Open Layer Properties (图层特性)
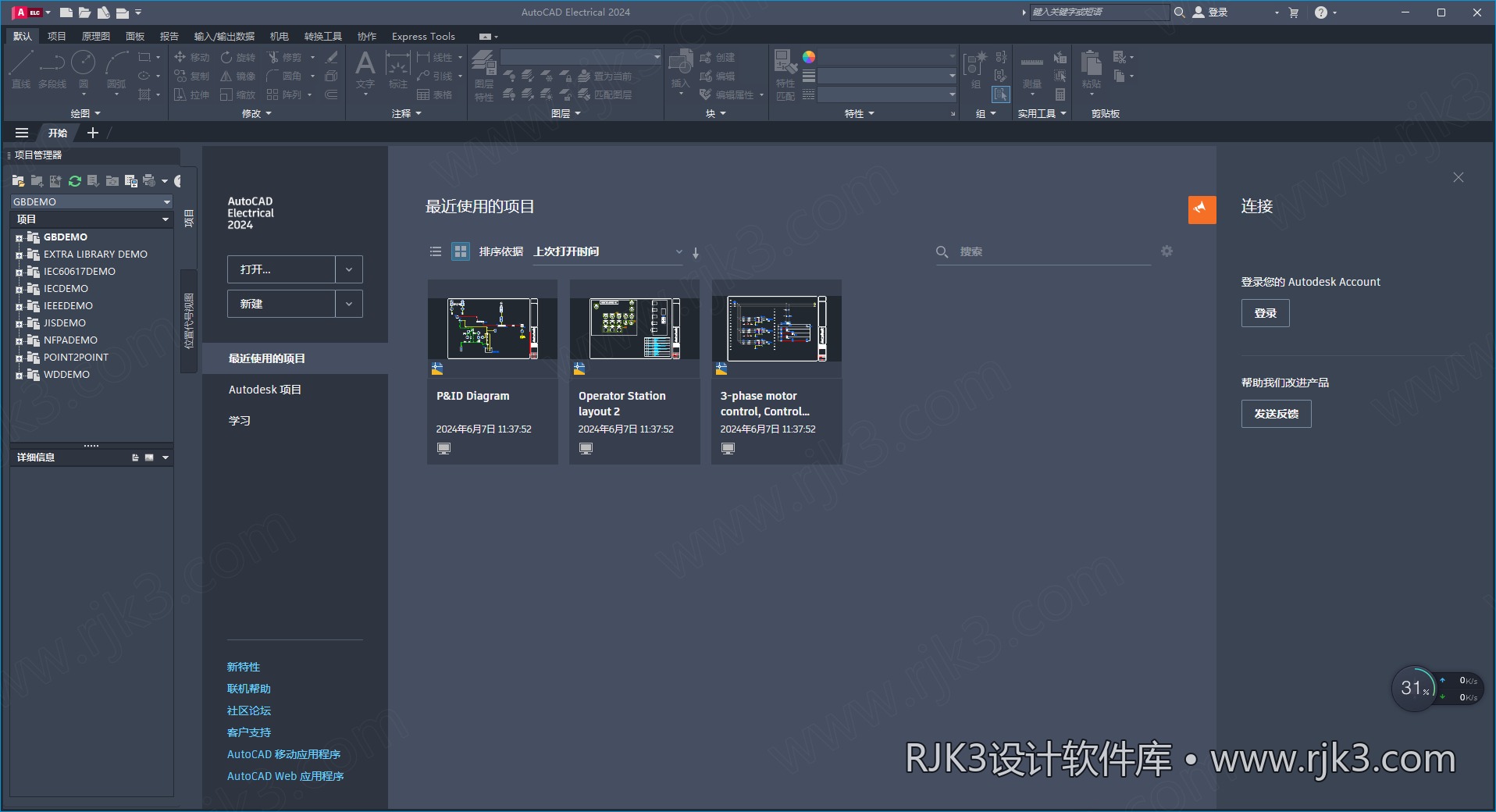 tap(484, 75)
